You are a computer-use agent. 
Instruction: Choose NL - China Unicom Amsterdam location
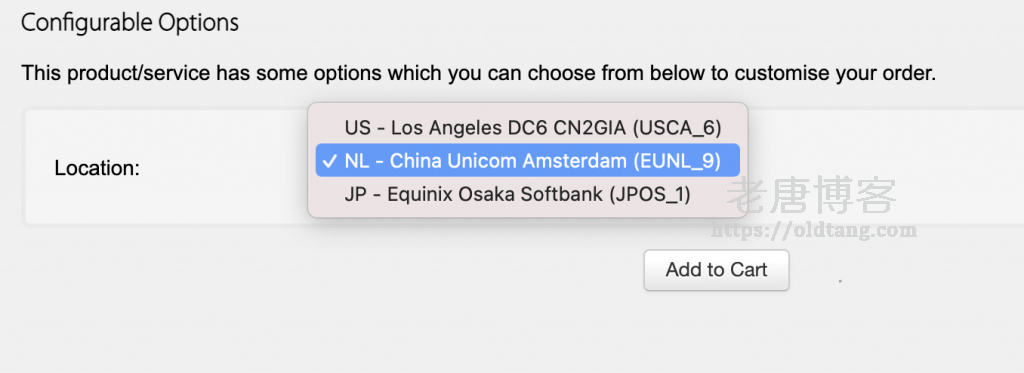pyautogui.click(x=528, y=160)
